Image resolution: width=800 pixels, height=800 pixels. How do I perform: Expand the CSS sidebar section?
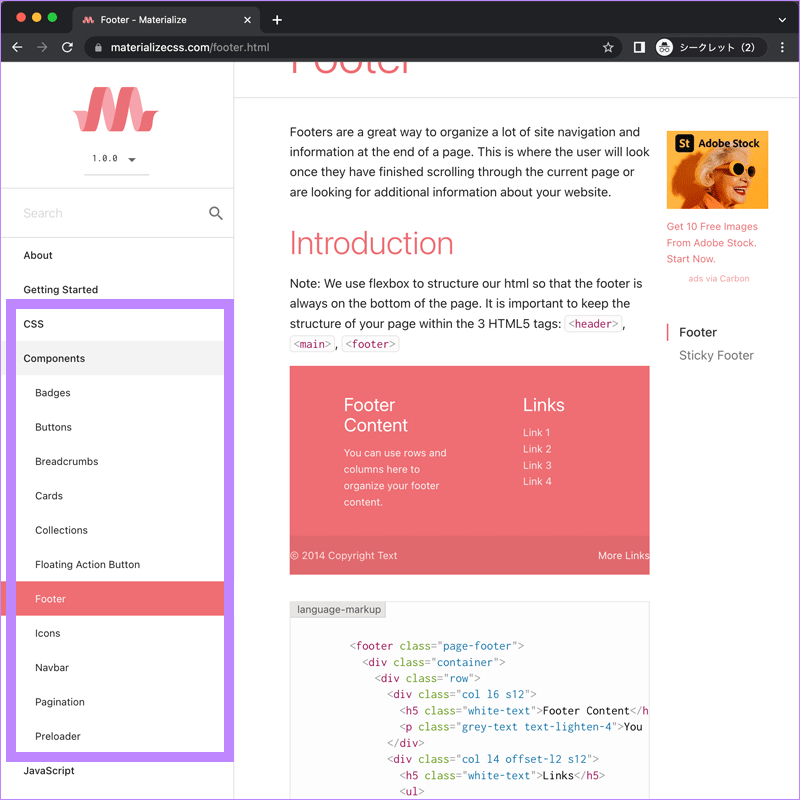click(34, 324)
